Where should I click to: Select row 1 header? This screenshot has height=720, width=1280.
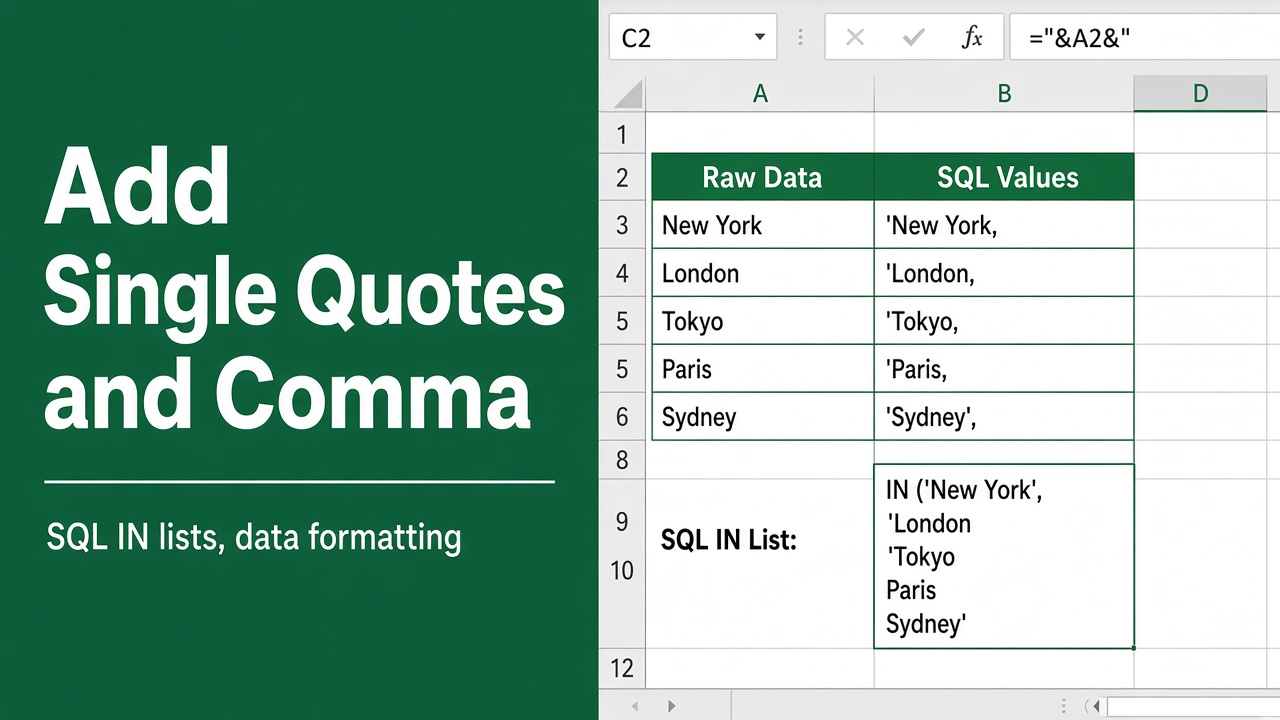tap(622, 133)
